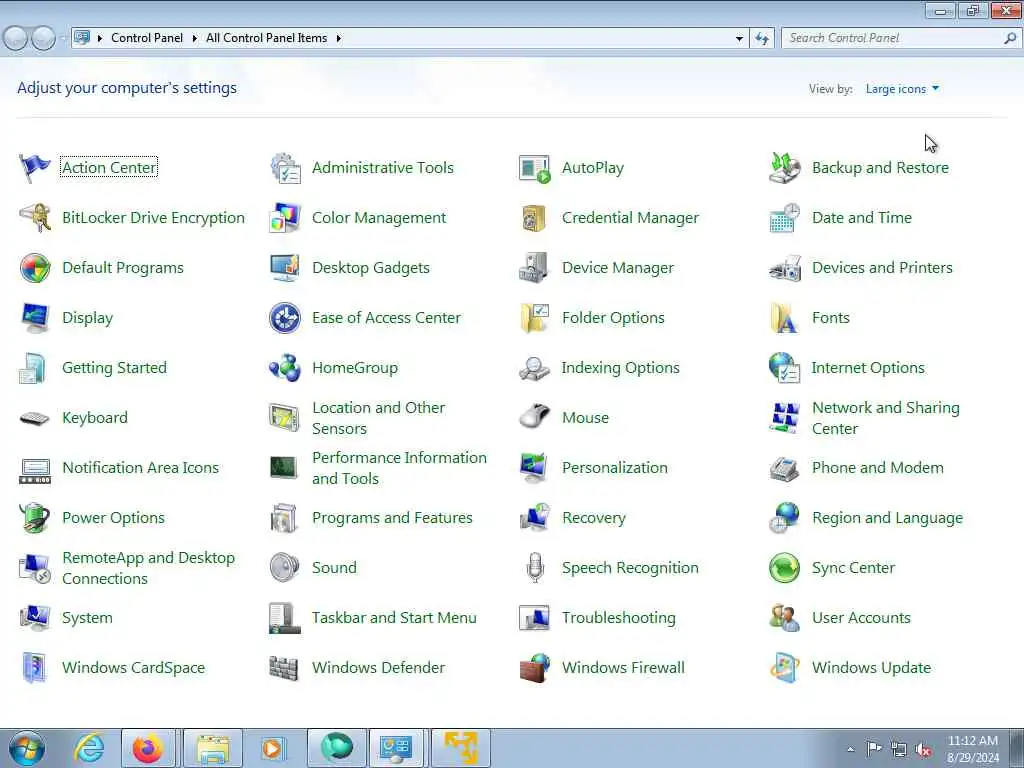Open the Desktop Gadgets icon
The image size is (1024, 768).
pyautogui.click(x=285, y=268)
